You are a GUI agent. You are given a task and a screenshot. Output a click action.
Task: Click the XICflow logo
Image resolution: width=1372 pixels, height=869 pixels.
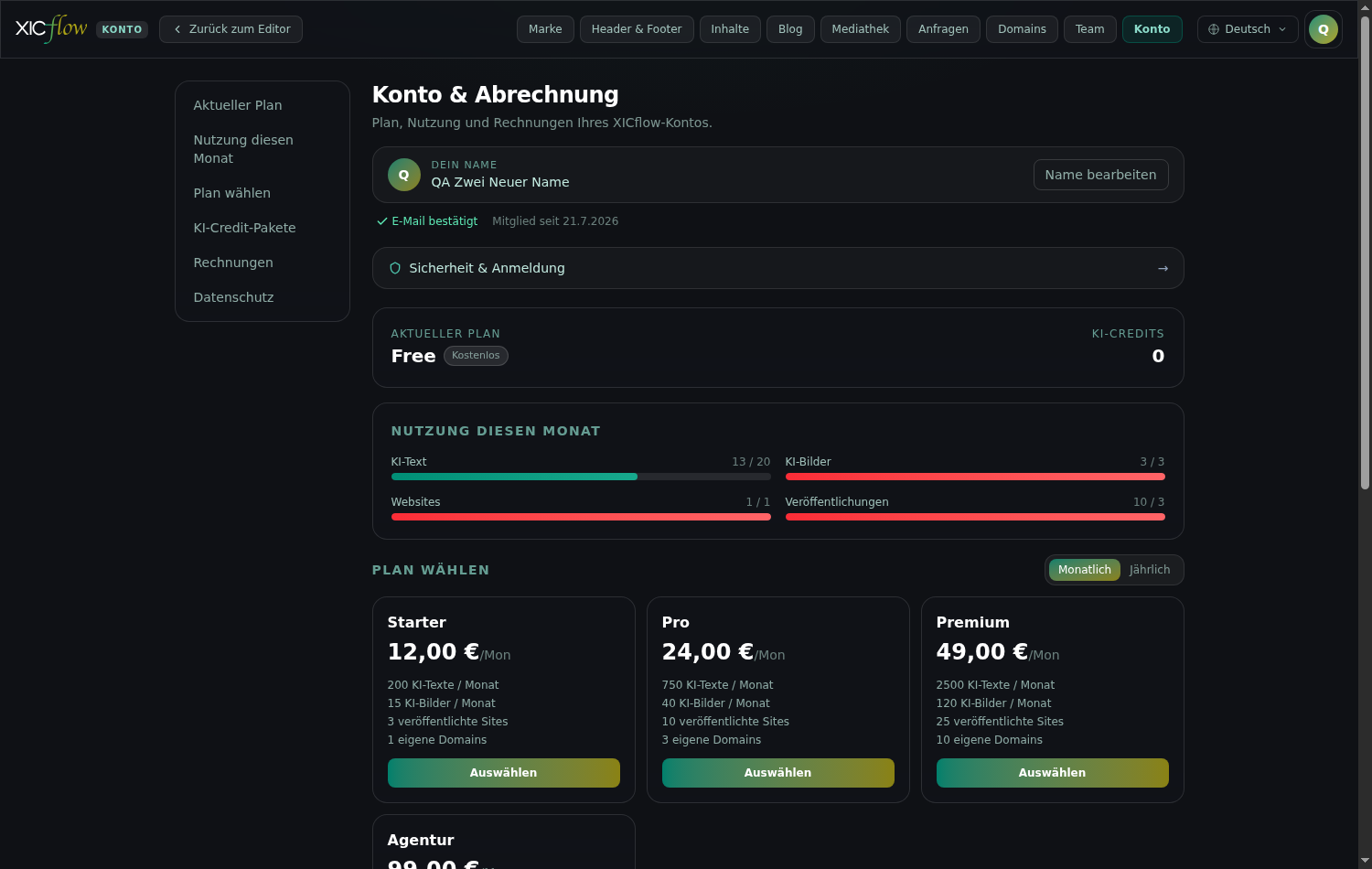coord(51,28)
